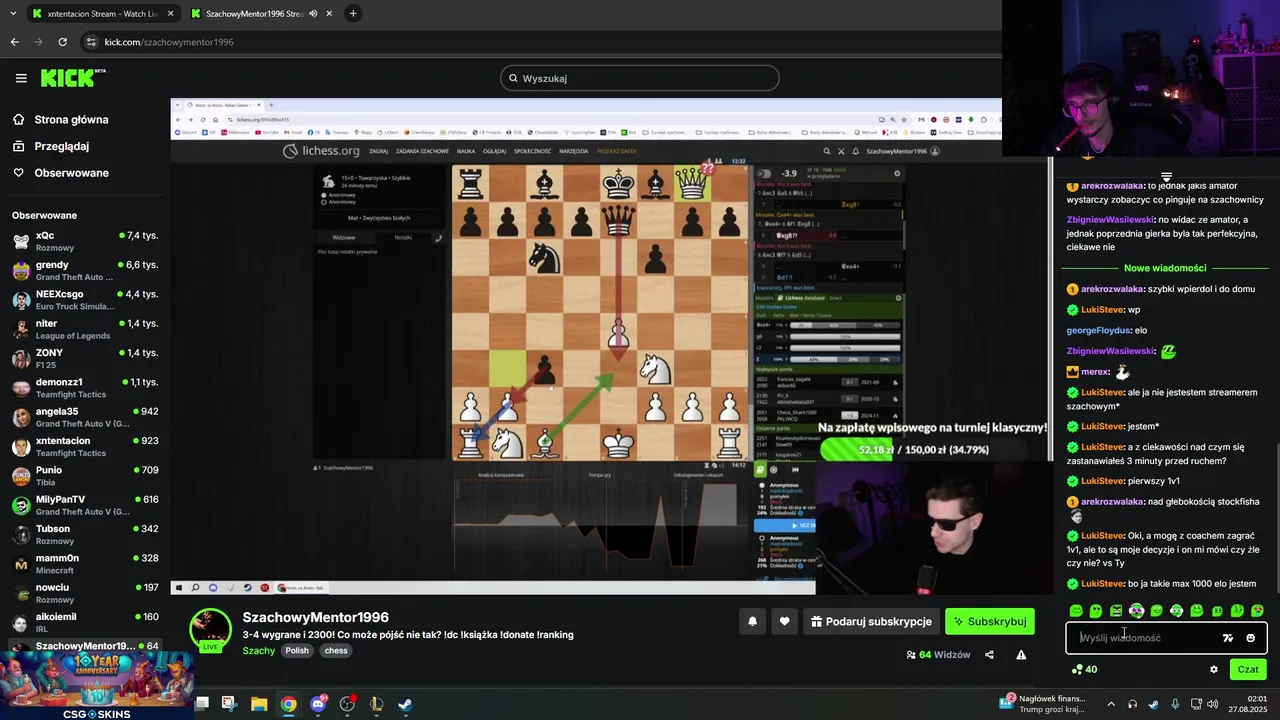Focus the Wyszukaj search field
Image resolution: width=1280 pixels, height=720 pixels.
pos(640,78)
